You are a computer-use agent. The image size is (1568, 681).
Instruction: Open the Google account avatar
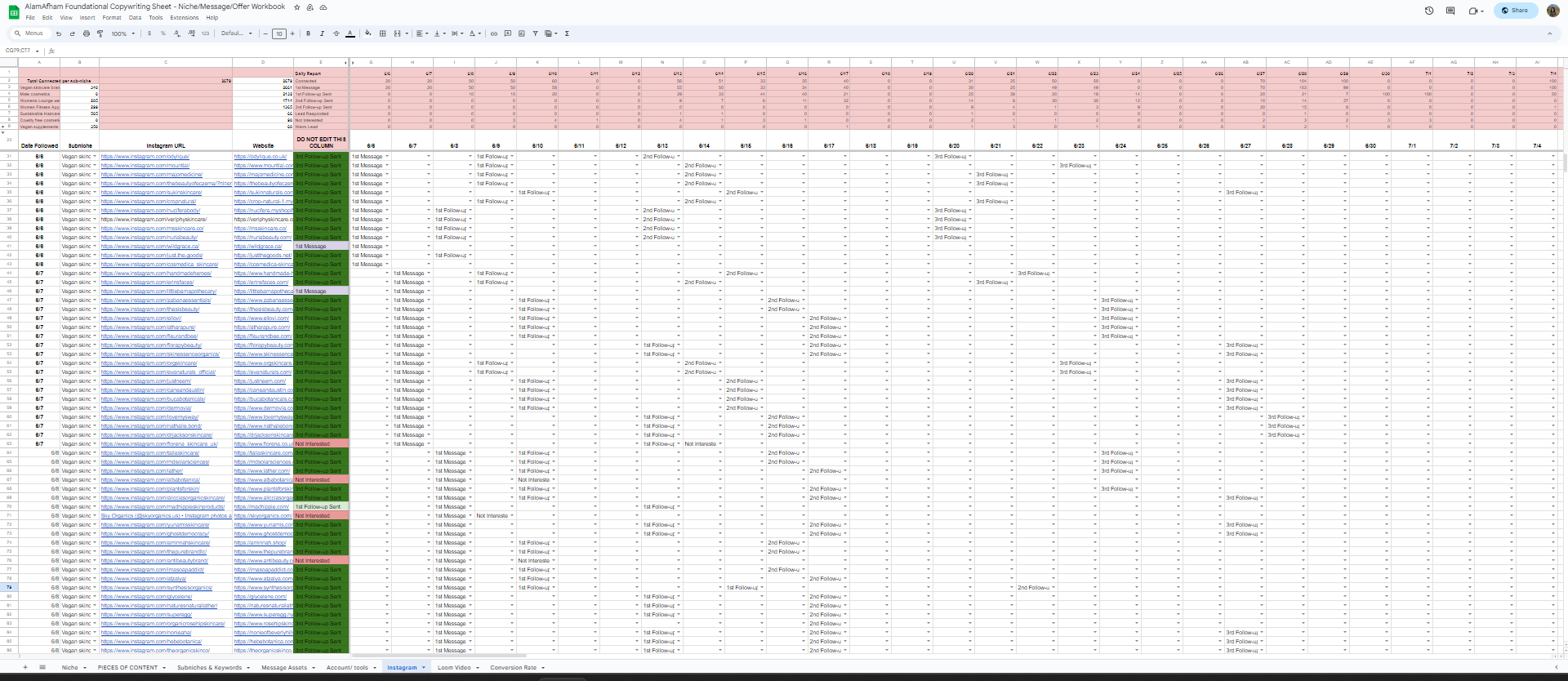pos(1552,11)
